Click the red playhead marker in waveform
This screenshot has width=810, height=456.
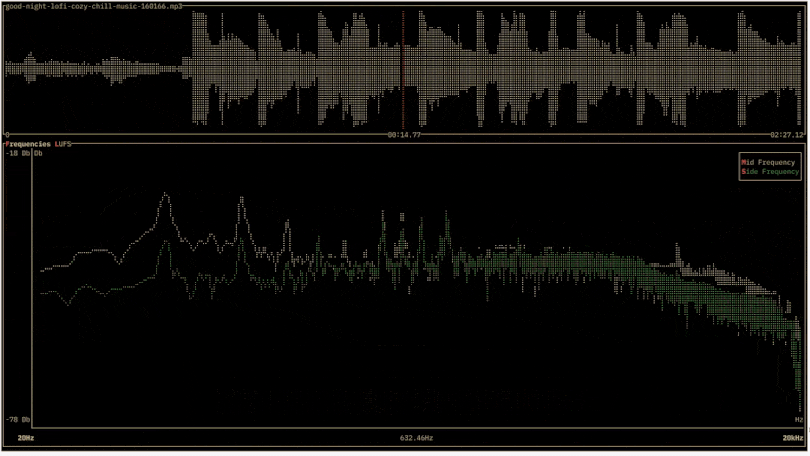click(x=403, y=70)
